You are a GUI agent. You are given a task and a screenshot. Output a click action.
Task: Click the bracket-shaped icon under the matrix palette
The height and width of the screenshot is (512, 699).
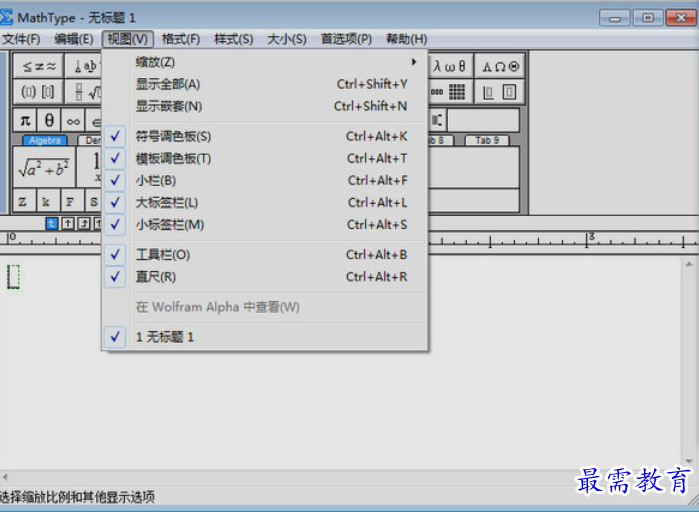(437, 120)
